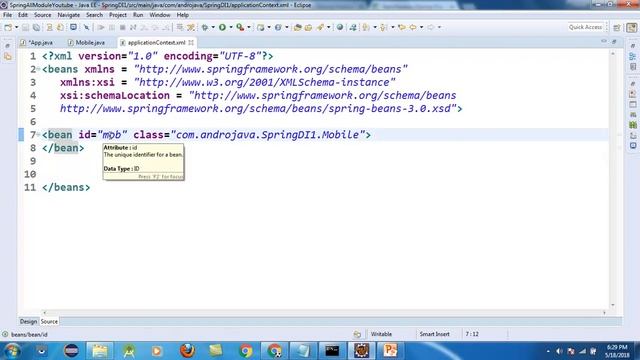The image size is (640, 360).
Task: Open the Run menu
Action: 138,15
